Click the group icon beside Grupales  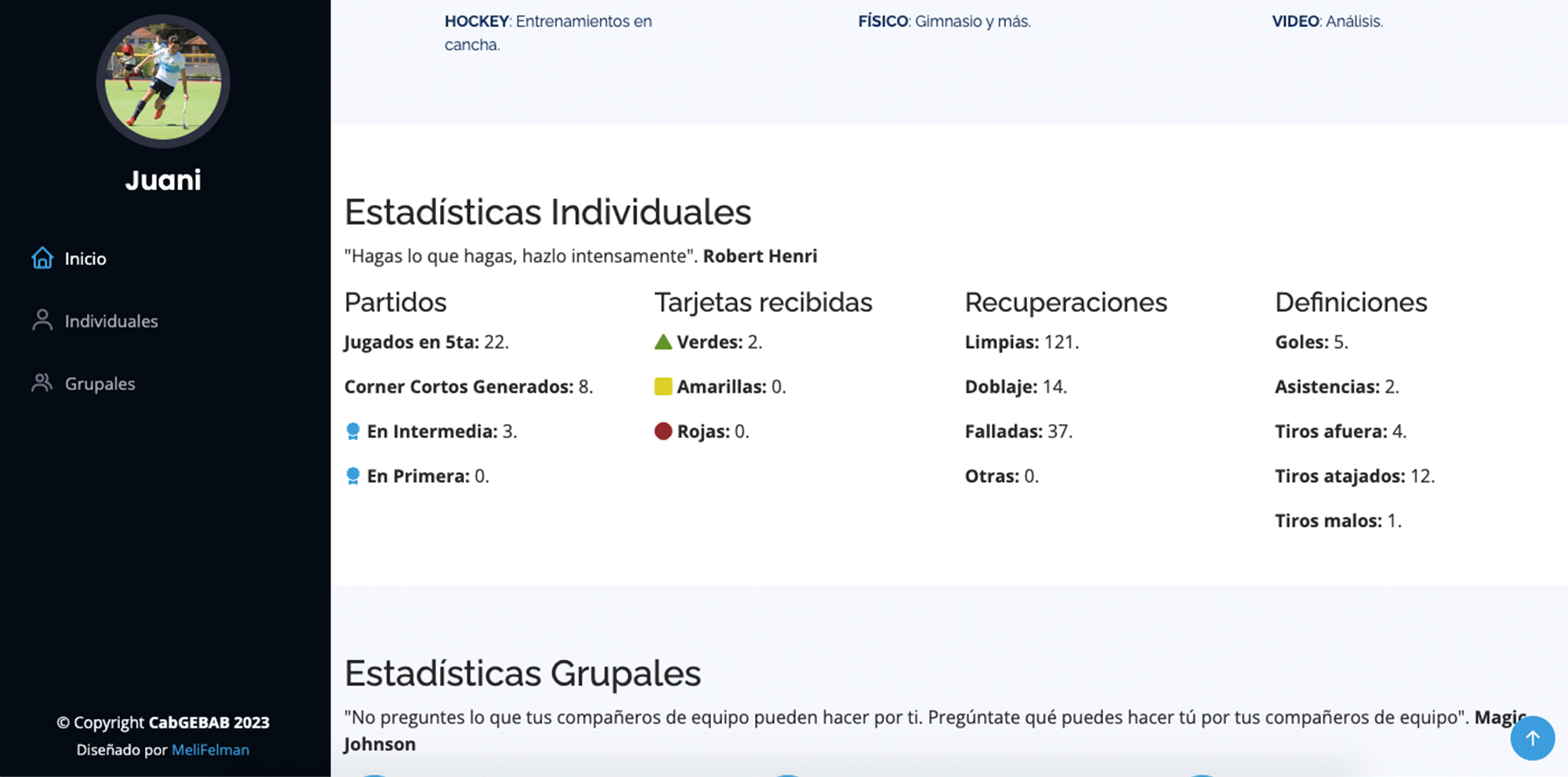tap(42, 383)
